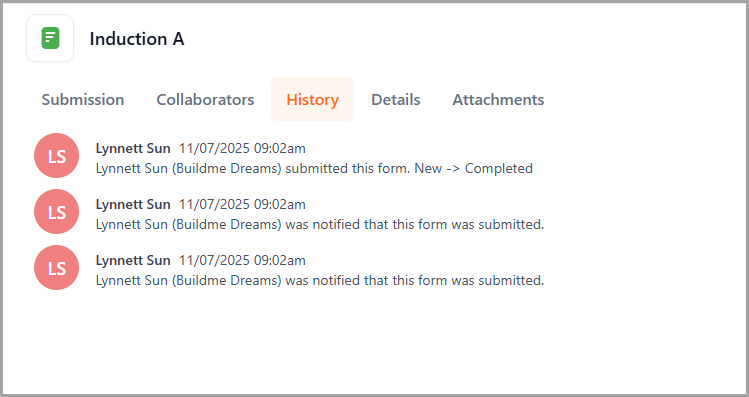View the Attachments tab

click(x=498, y=99)
